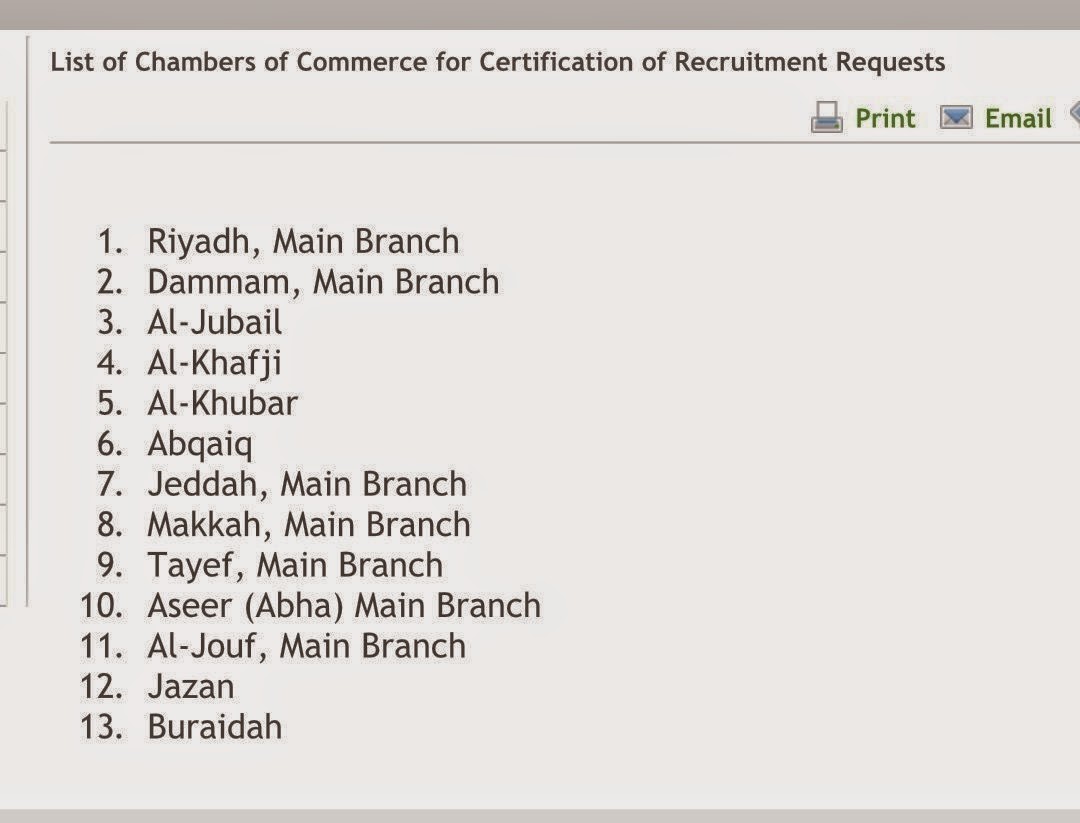The image size is (1080, 823).
Task: Click the Buraidah list entry
Action: click(x=214, y=727)
